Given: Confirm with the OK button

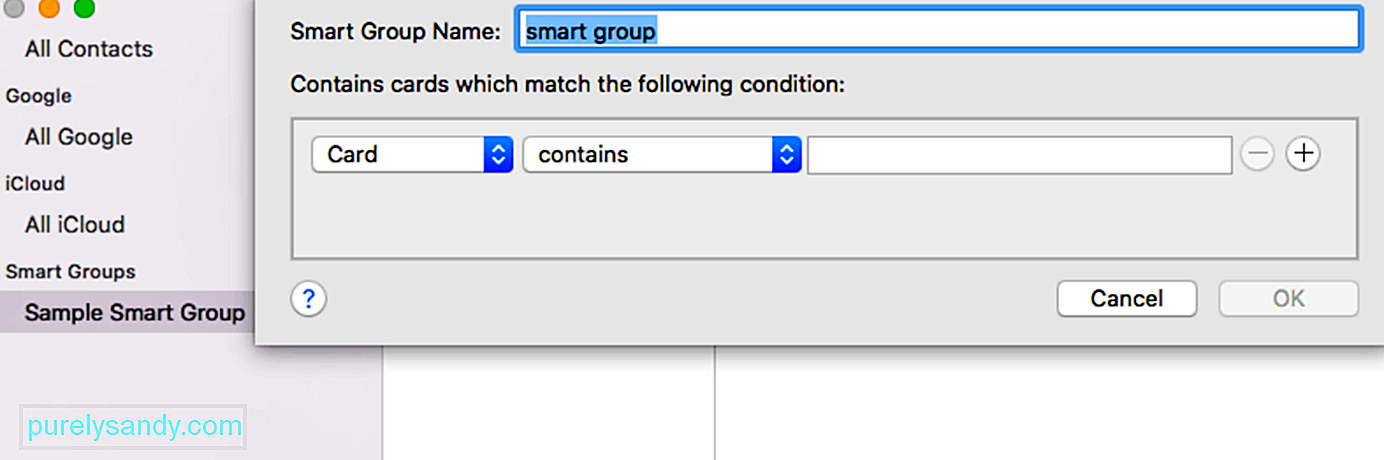Looking at the screenshot, I should pyautogui.click(x=1288, y=299).
